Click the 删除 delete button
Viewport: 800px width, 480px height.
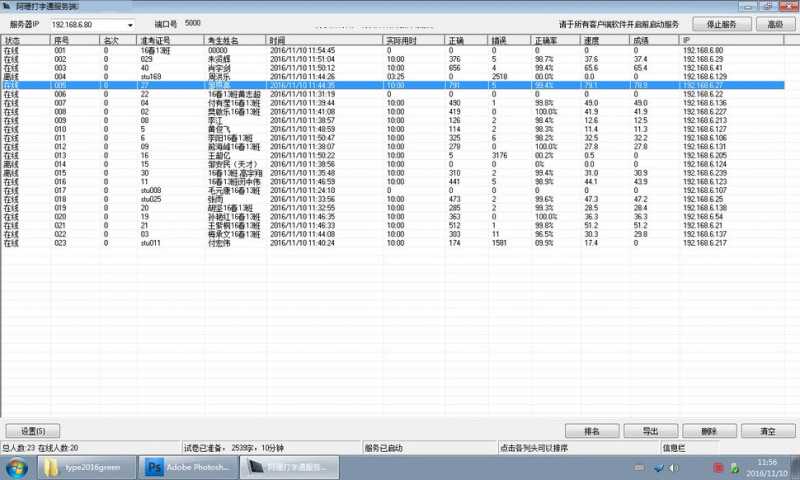pos(709,431)
